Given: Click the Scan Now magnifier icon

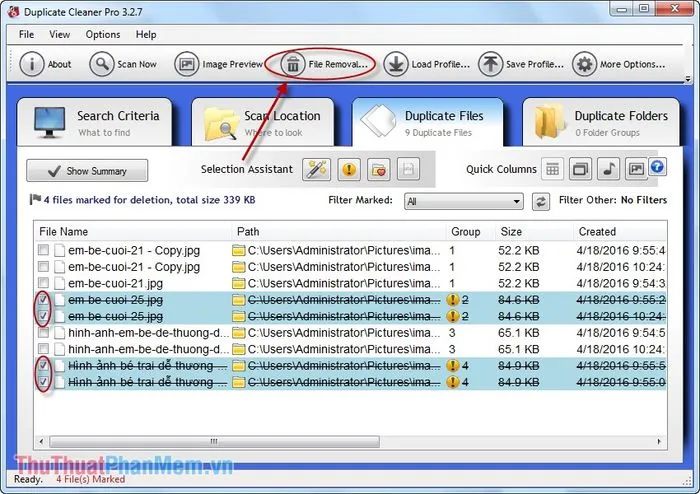Looking at the screenshot, I should tap(102, 64).
